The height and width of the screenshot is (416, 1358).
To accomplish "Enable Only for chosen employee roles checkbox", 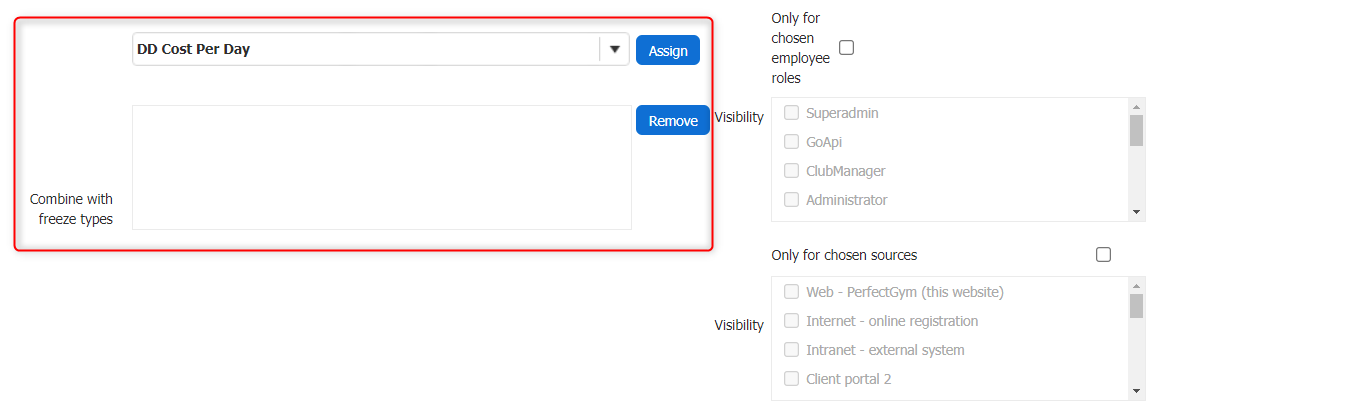I will [x=846, y=47].
